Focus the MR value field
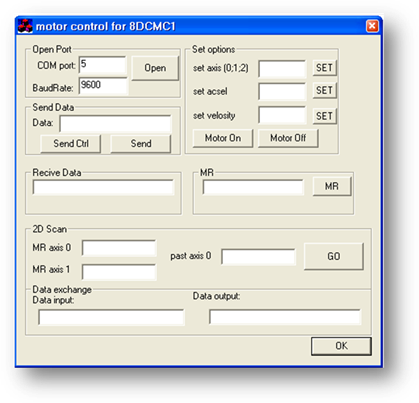Screen dimensions: 419x403 click(253, 187)
